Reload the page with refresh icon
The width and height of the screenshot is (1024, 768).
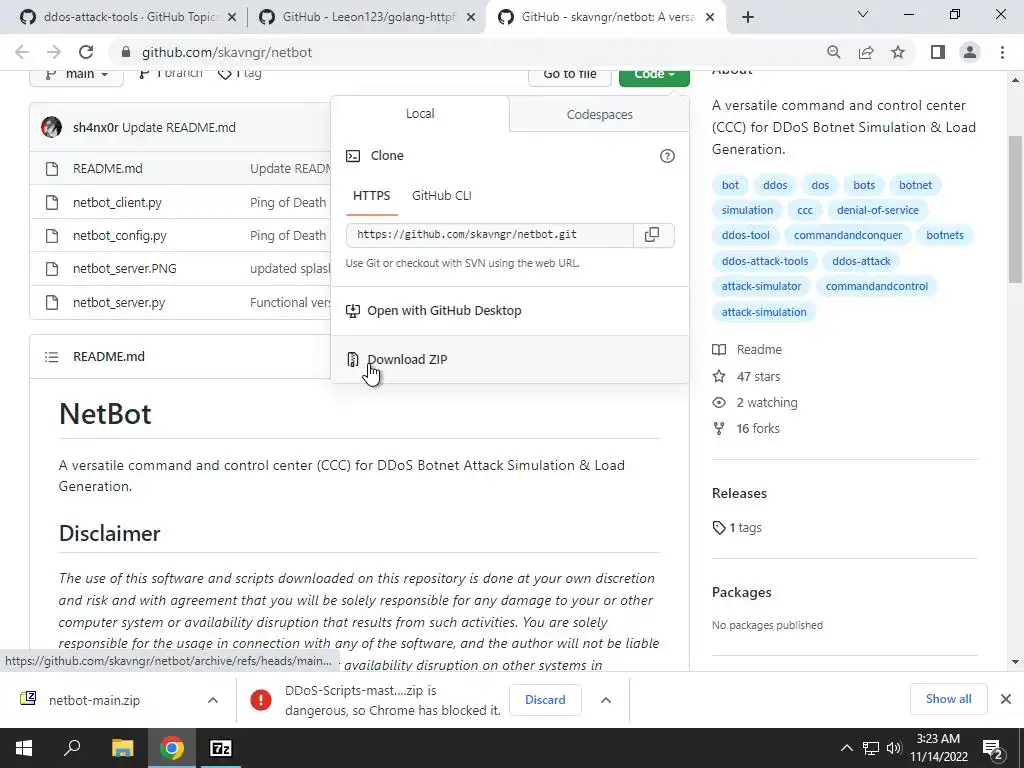(86, 52)
